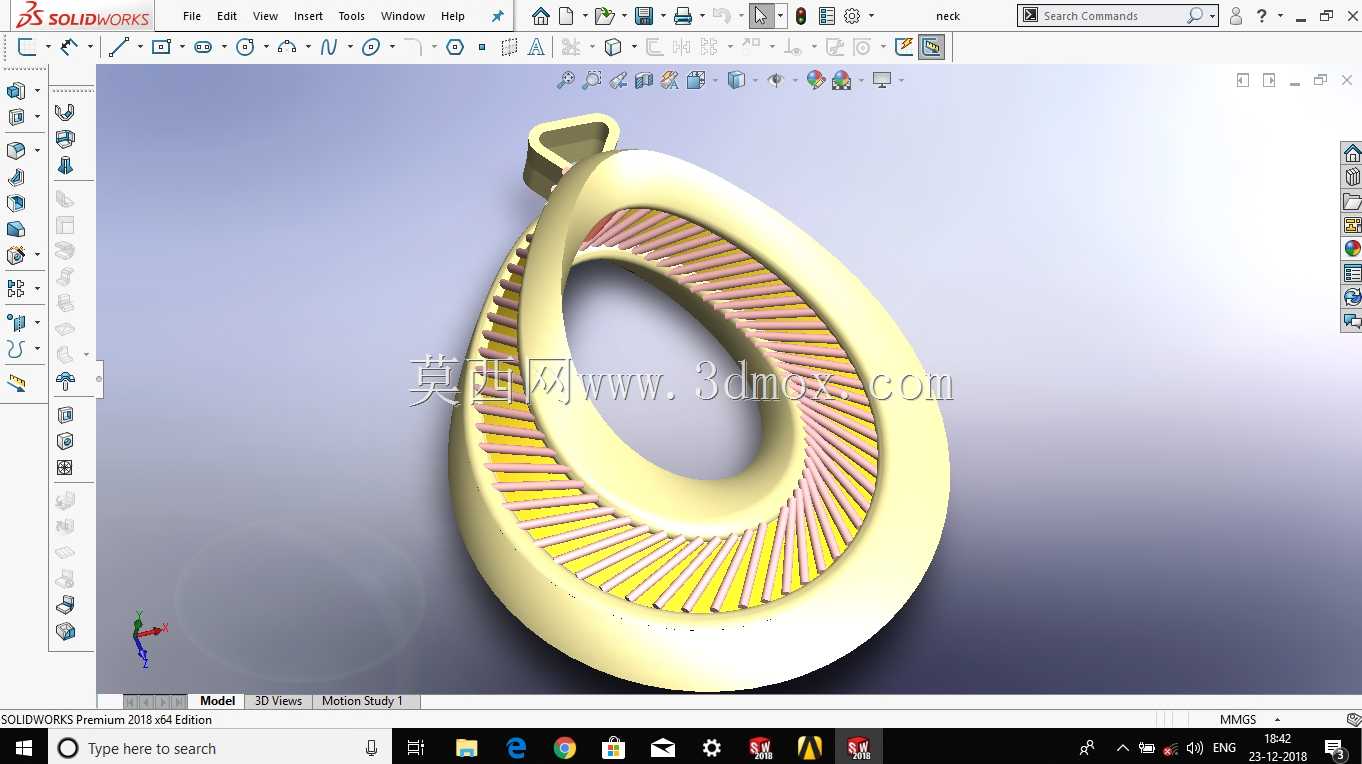Select the Straight Slot sketch tool
The image size is (1362, 764).
point(203,47)
